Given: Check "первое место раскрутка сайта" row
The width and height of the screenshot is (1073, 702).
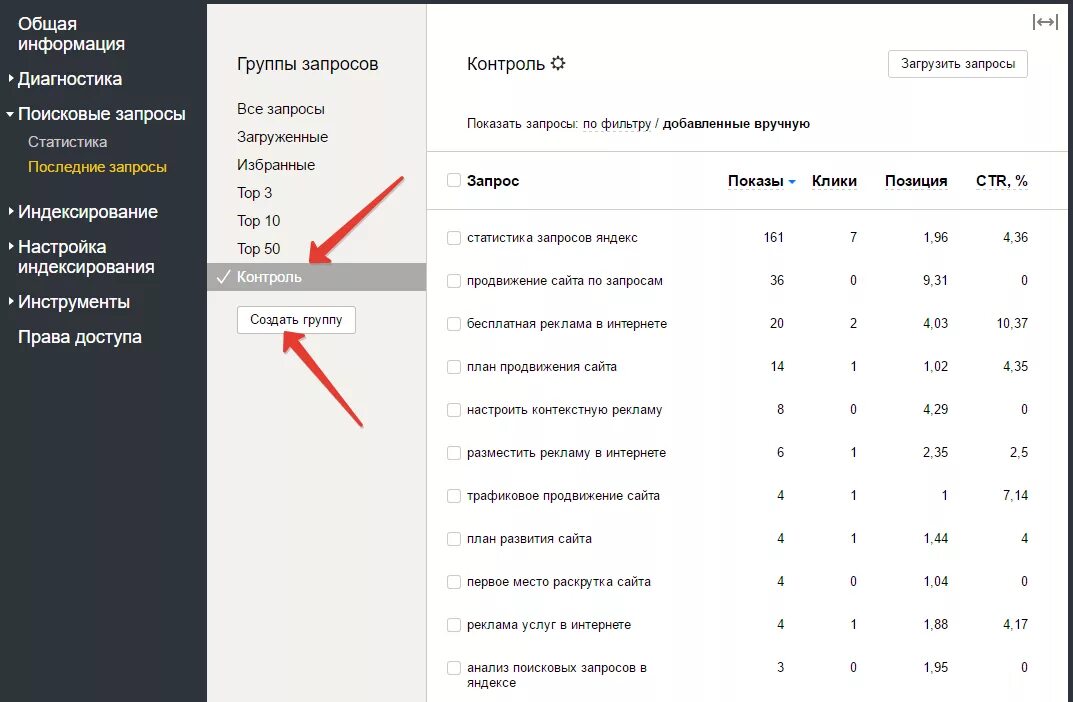Looking at the screenshot, I should 454,582.
